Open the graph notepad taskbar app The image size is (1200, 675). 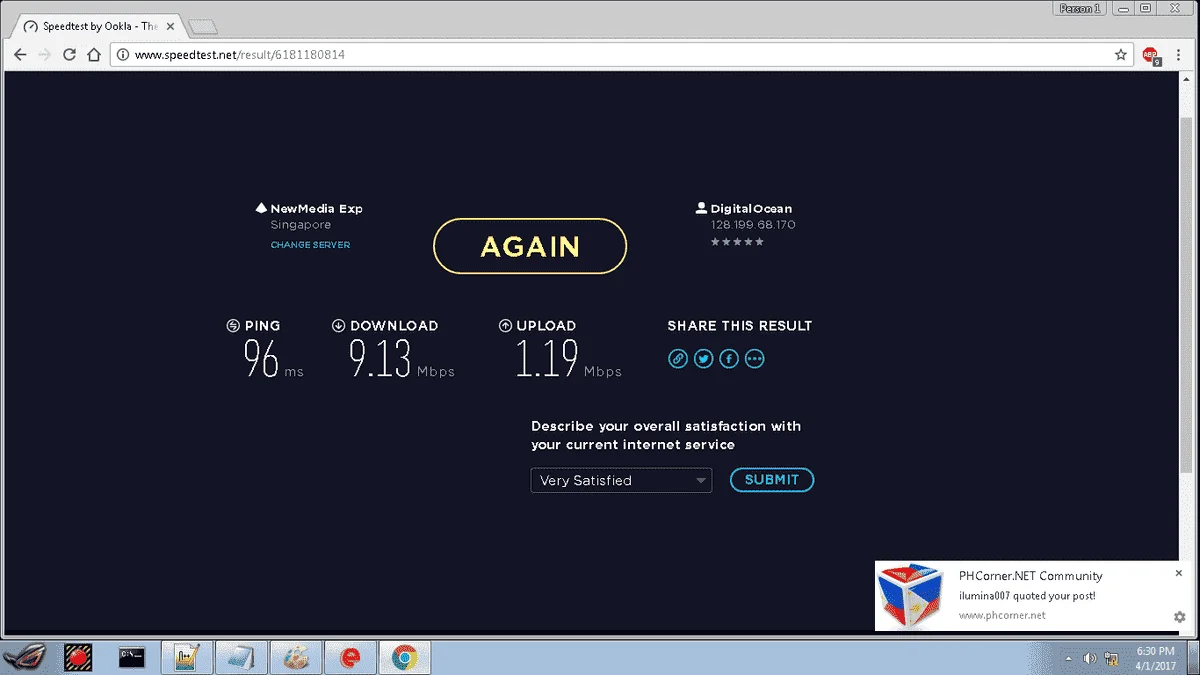[x=186, y=657]
